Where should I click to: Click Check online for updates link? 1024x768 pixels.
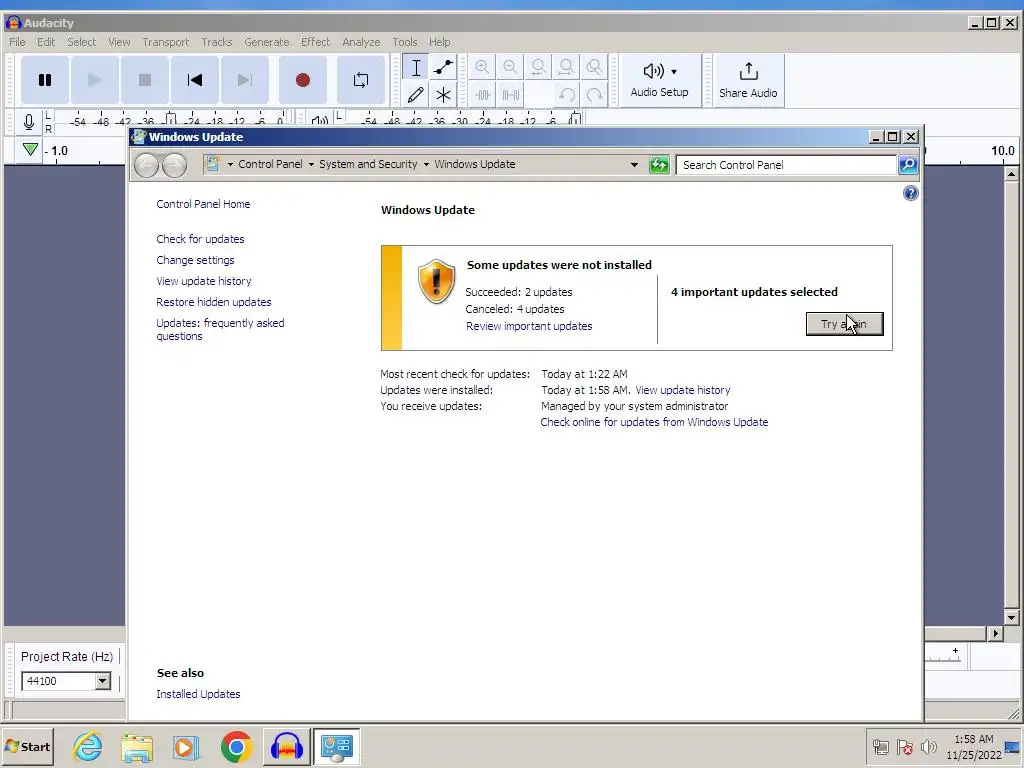pyautogui.click(x=654, y=422)
